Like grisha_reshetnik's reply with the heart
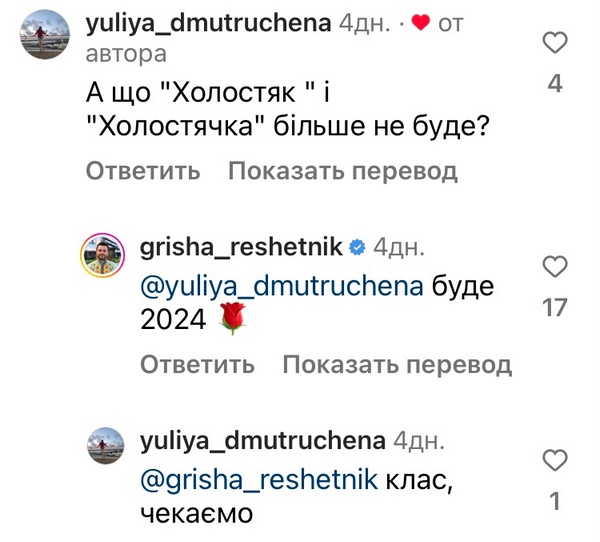The image size is (600, 542). click(x=555, y=267)
